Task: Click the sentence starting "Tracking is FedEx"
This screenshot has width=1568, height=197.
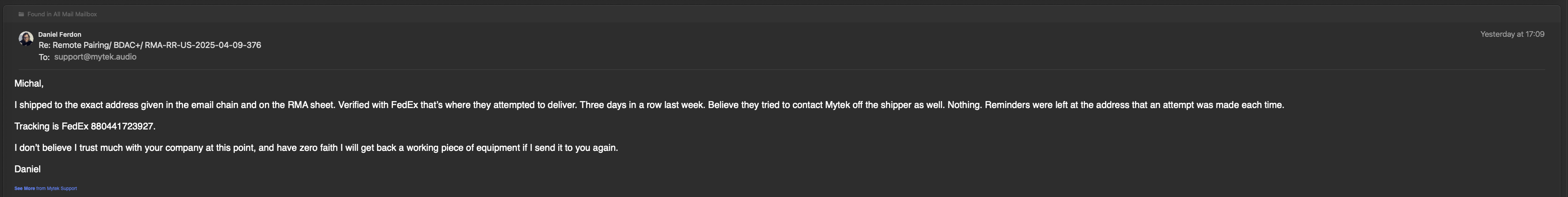Action: [85, 127]
